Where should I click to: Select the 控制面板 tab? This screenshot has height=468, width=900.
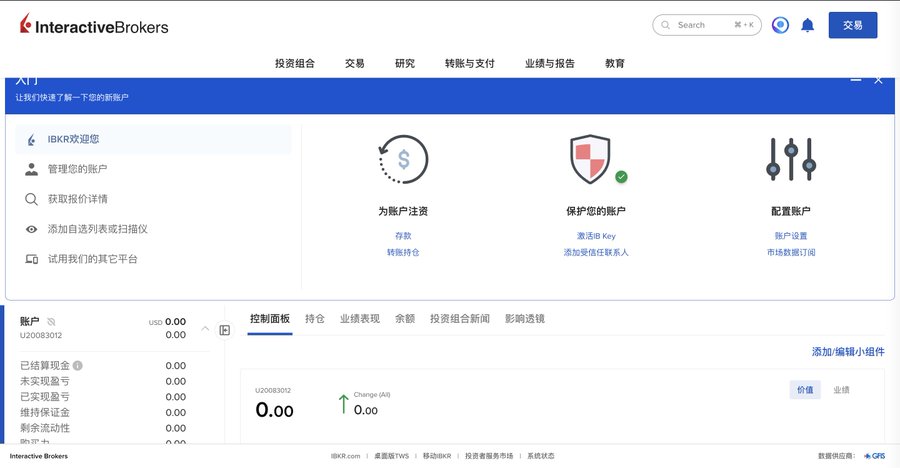[x=270, y=319]
